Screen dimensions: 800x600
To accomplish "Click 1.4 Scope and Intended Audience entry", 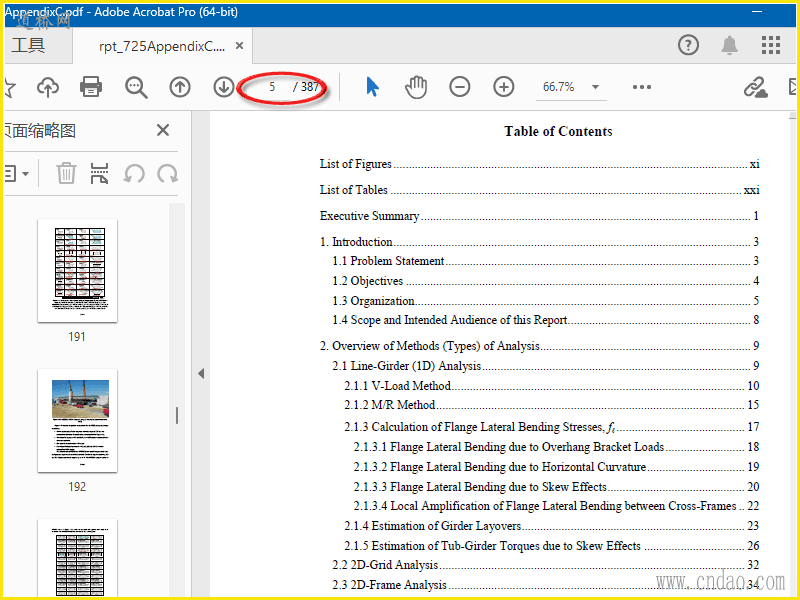I will [x=545, y=320].
